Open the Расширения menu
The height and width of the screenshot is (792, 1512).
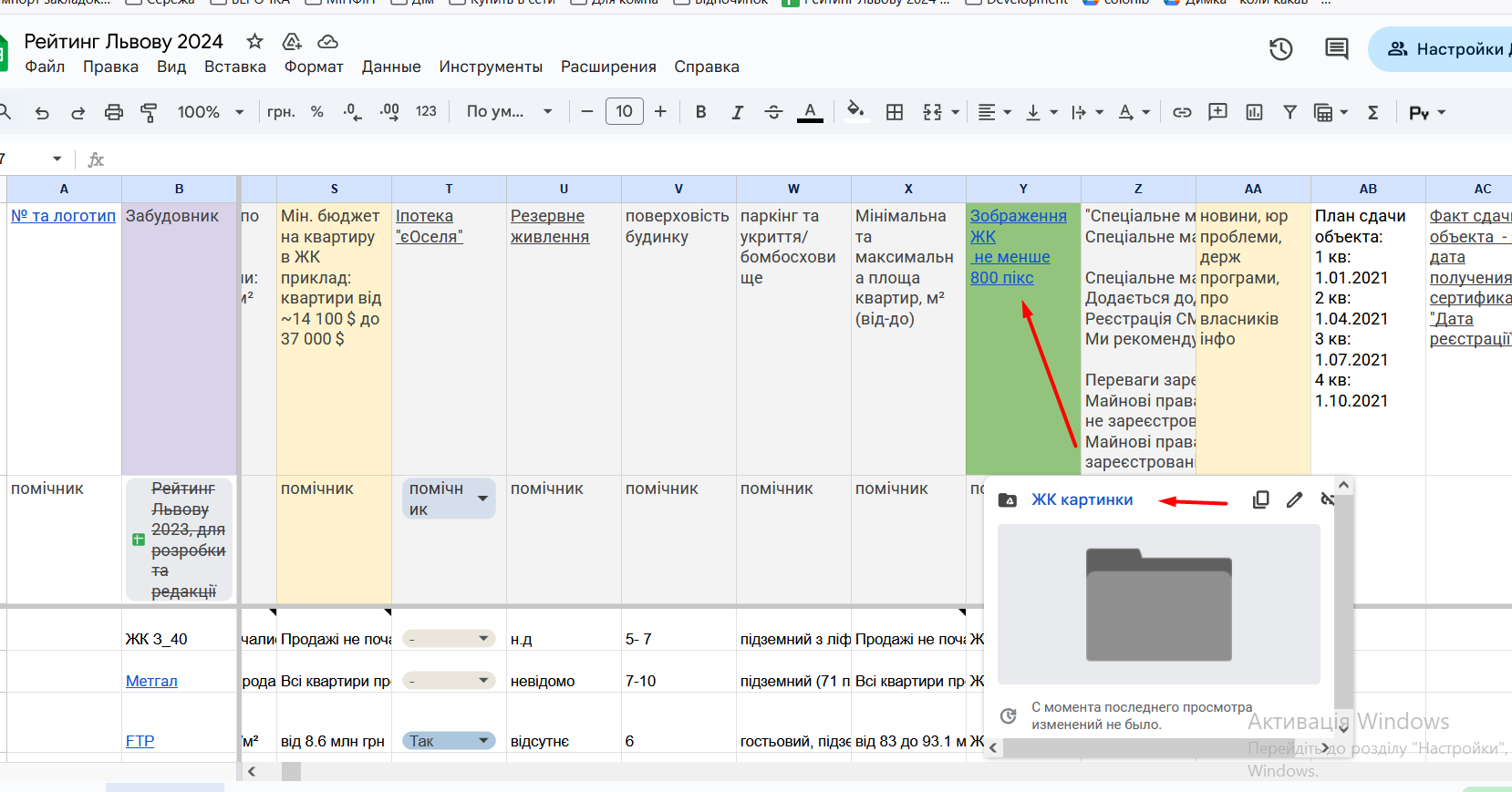coord(608,67)
